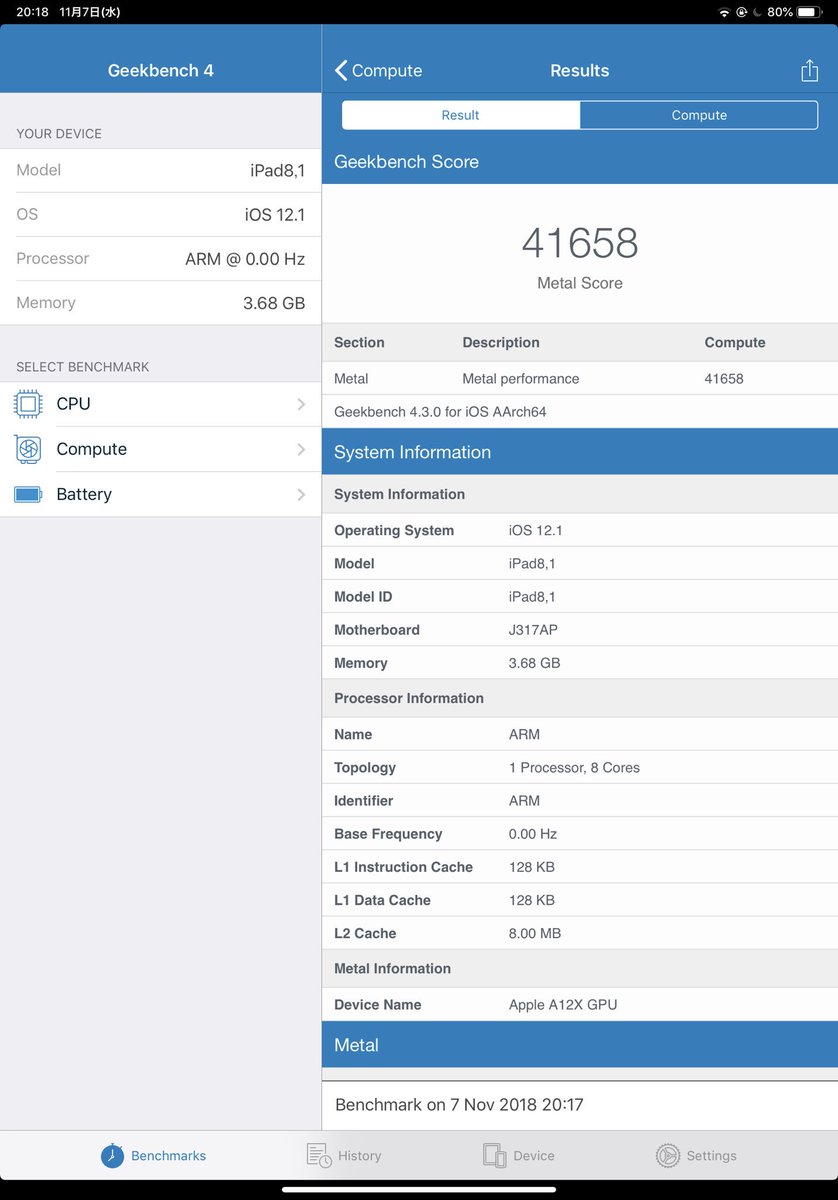Tap the Wi-Fi status icon
838x1200 pixels.
tap(724, 12)
